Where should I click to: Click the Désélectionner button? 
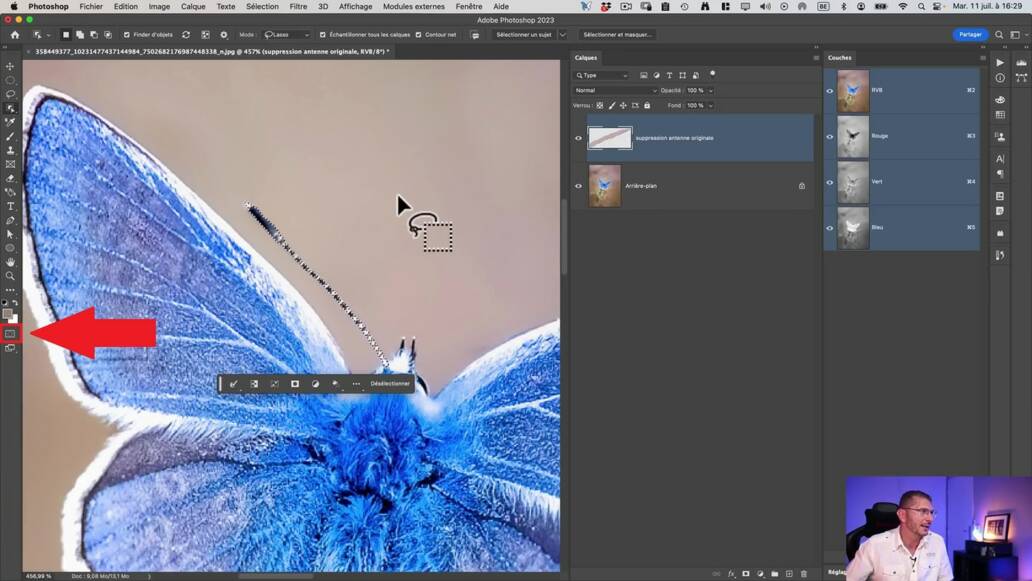tap(390, 384)
